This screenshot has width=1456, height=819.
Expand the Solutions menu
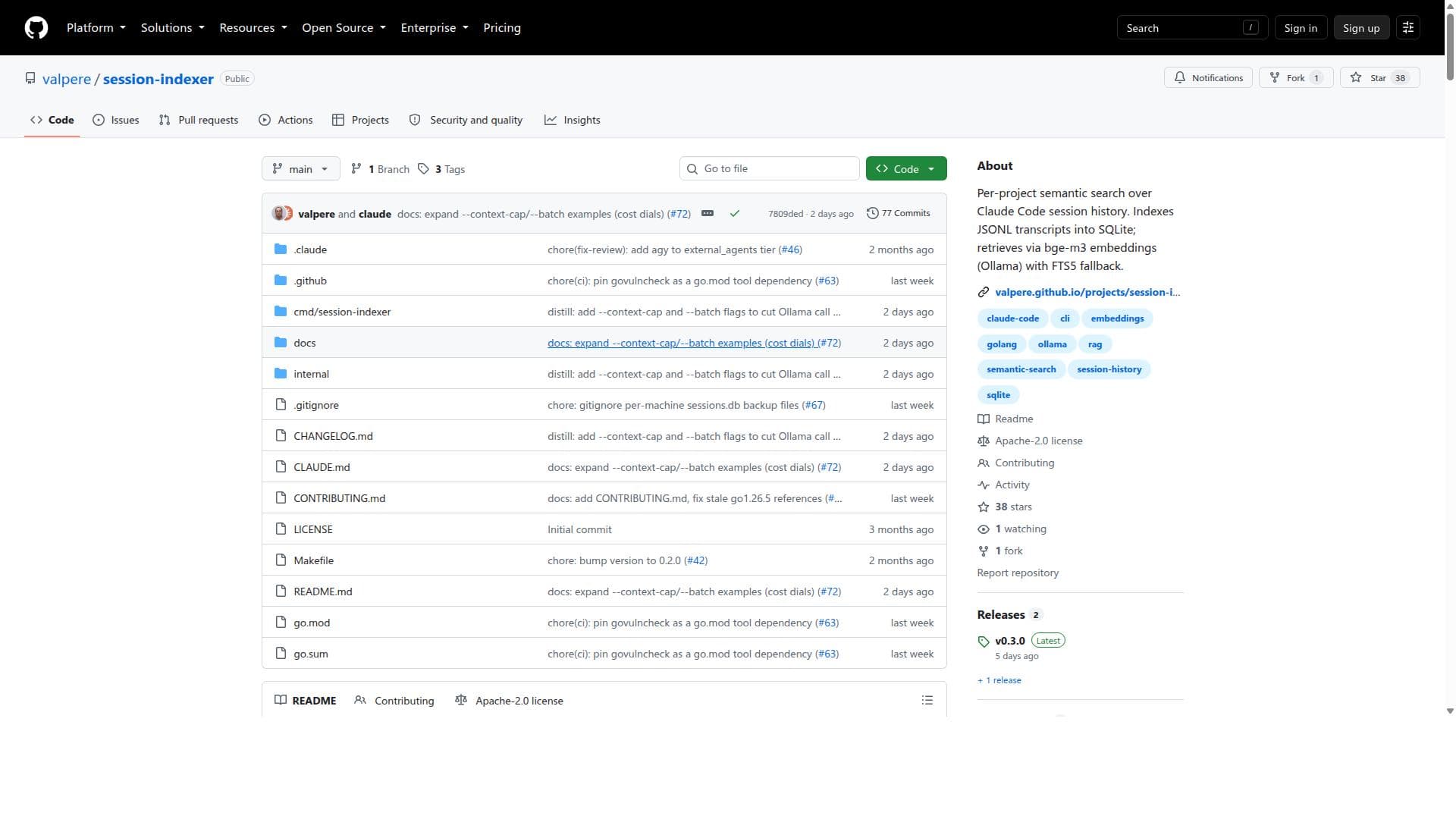[x=173, y=27]
